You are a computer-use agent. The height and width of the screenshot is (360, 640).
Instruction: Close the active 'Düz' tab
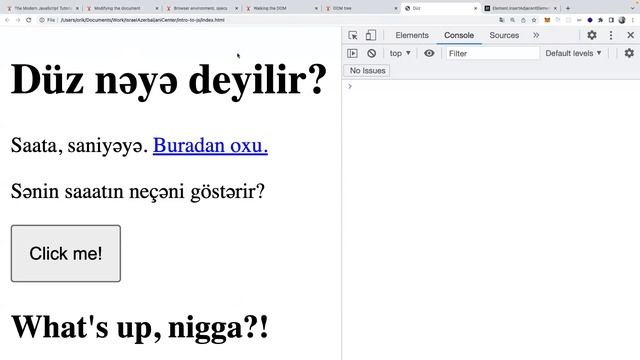tap(476, 8)
